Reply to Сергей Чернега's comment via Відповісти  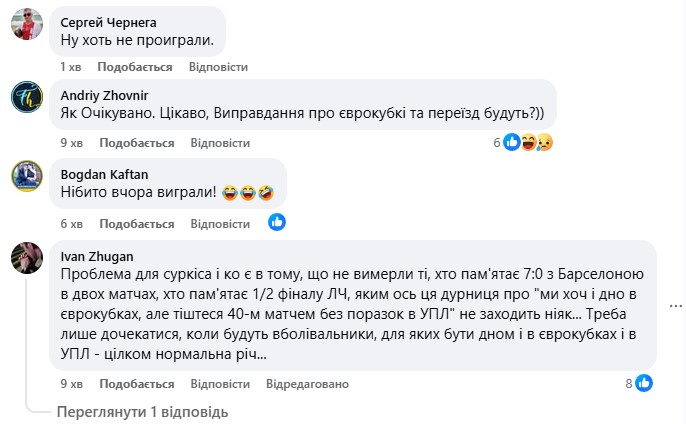click(218, 66)
